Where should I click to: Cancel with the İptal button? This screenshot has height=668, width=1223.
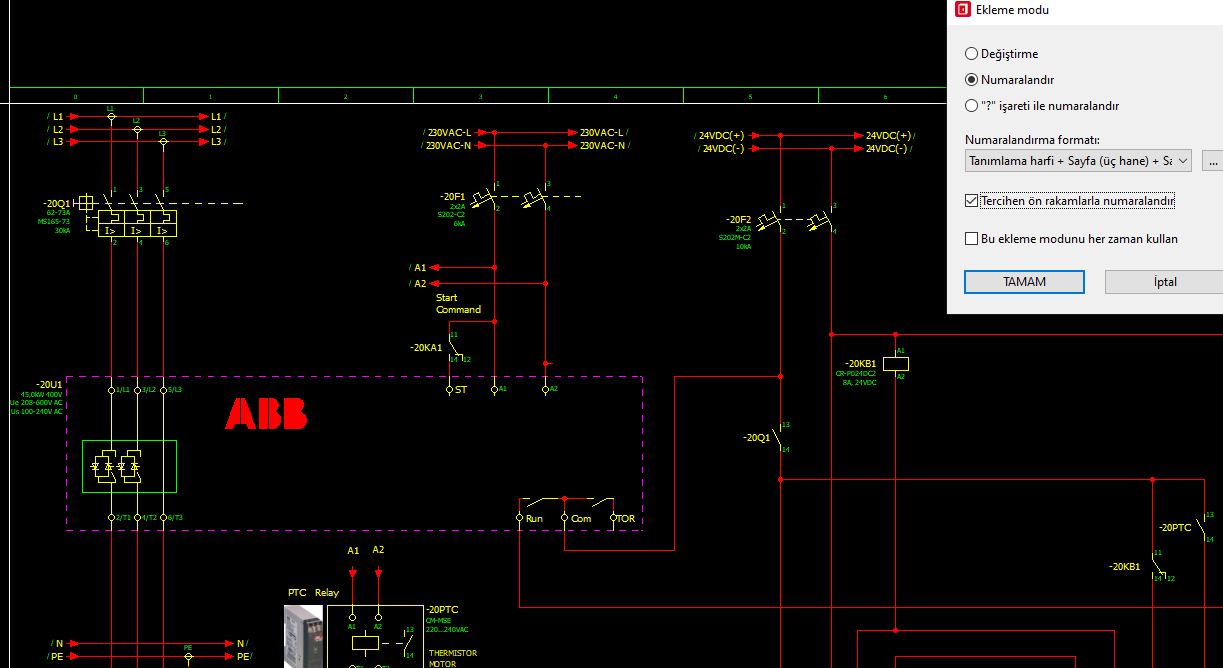click(1164, 282)
